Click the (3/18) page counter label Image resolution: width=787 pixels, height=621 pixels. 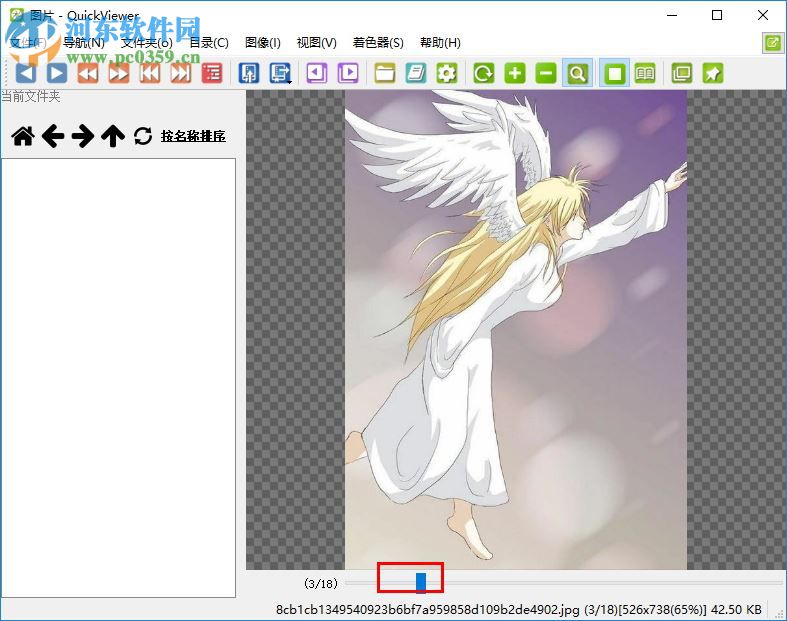coord(321,583)
